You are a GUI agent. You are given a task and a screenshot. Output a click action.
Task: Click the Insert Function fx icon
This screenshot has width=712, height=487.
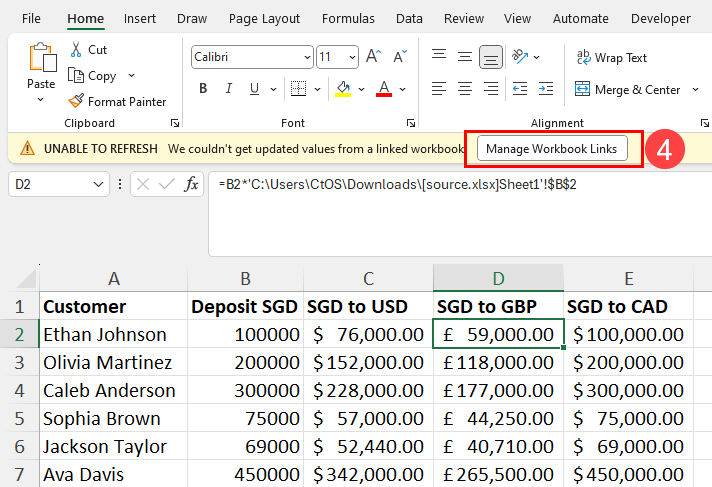(x=191, y=184)
